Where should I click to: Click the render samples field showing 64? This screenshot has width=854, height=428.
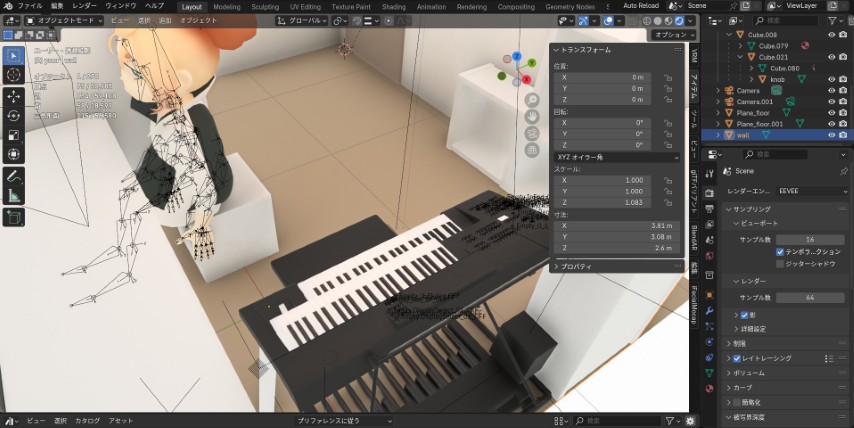(809, 298)
